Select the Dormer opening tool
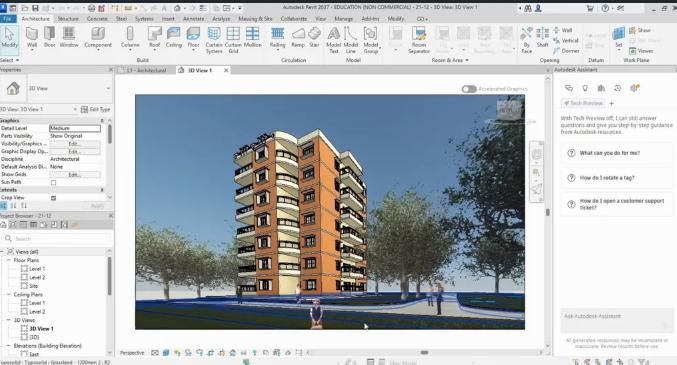The width and height of the screenshot is (677, 365). (566, 51)
